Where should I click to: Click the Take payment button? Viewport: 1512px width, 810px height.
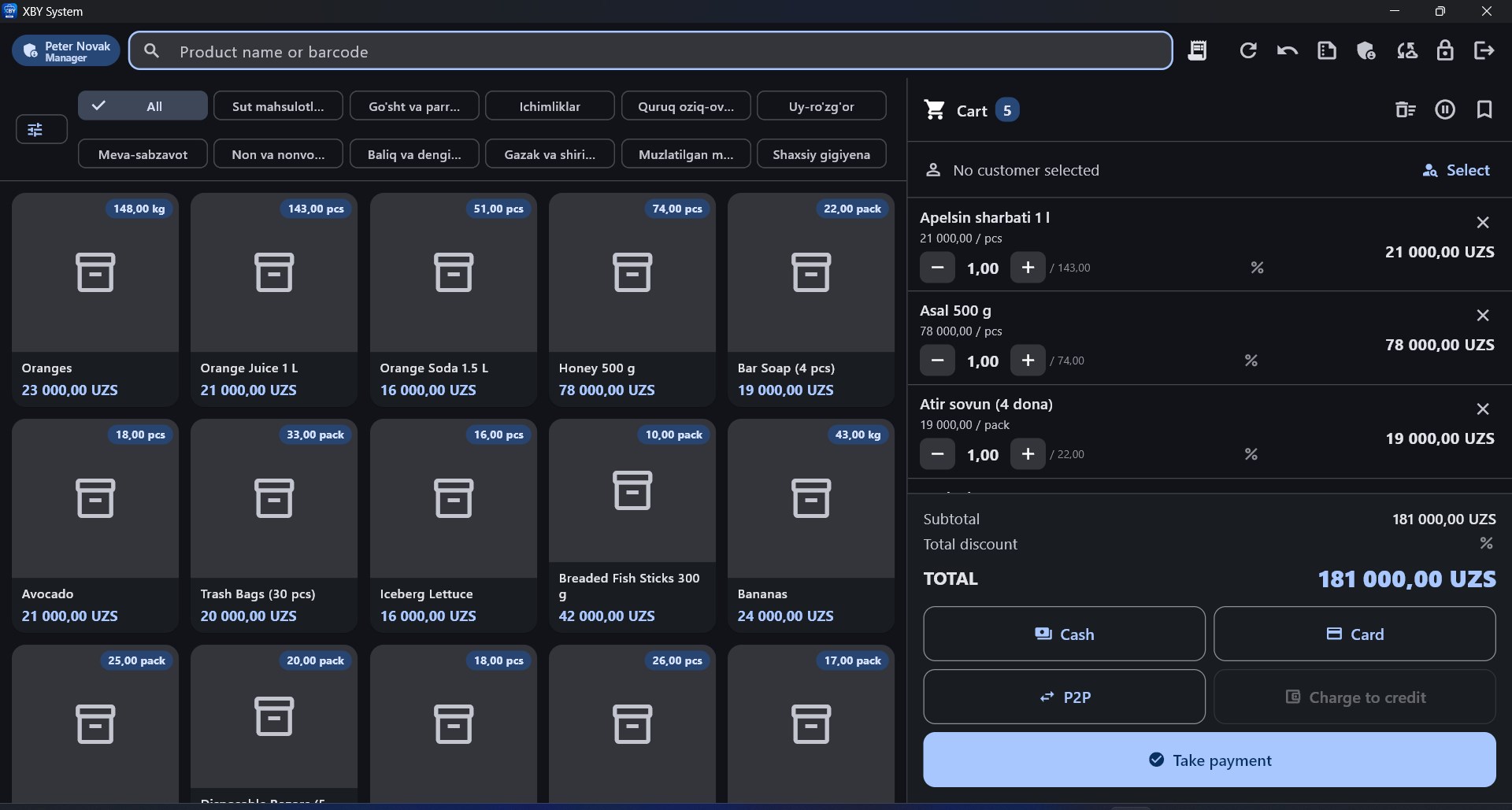tap(1210, 760)
